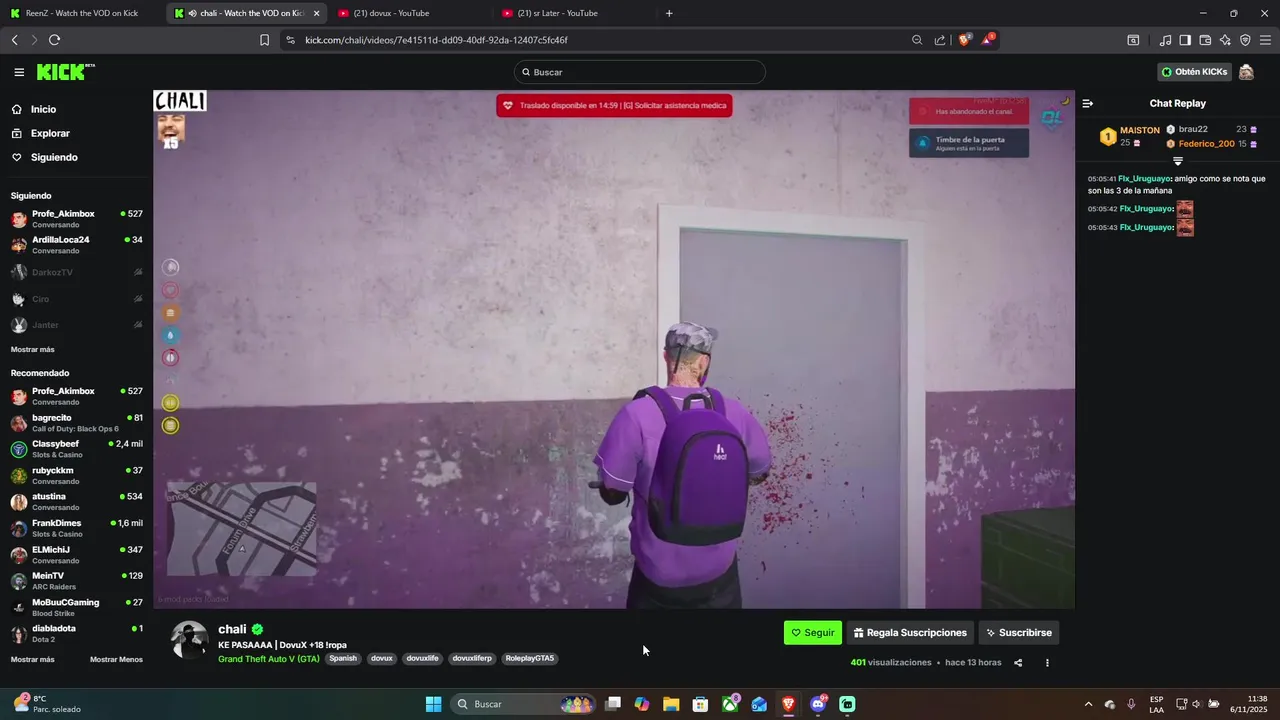
Task: Open bagrecito recommended channel
Action: 76,423
